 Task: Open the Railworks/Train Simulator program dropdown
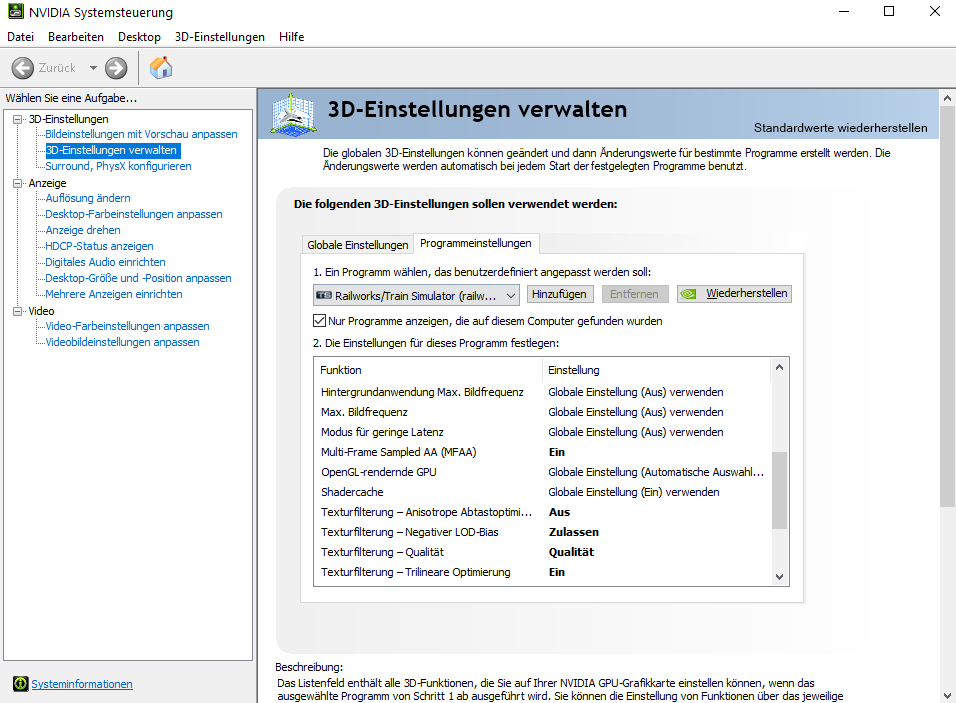(x=415, y=295)
